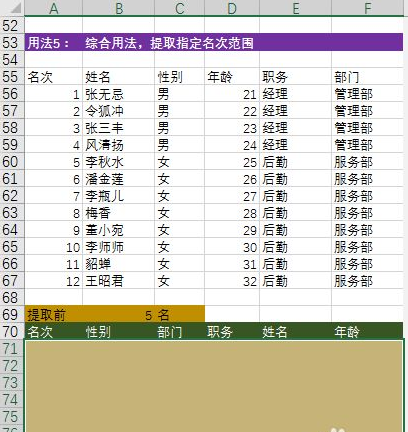Click green header '年龄' in row 70
The height and width of the screenshot is (432, 408).
(368, 331)
